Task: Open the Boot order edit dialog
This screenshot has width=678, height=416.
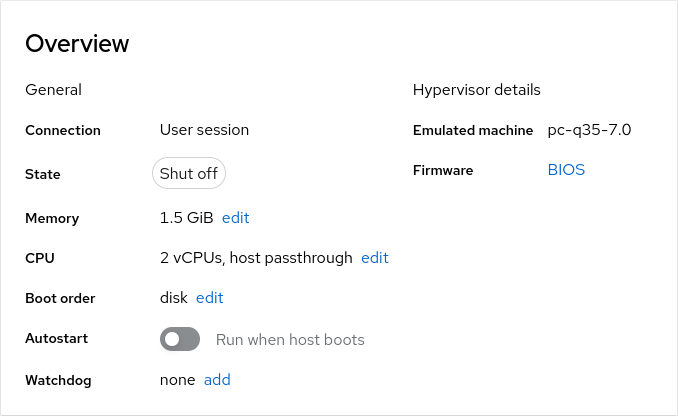Action: pos(209,298)
